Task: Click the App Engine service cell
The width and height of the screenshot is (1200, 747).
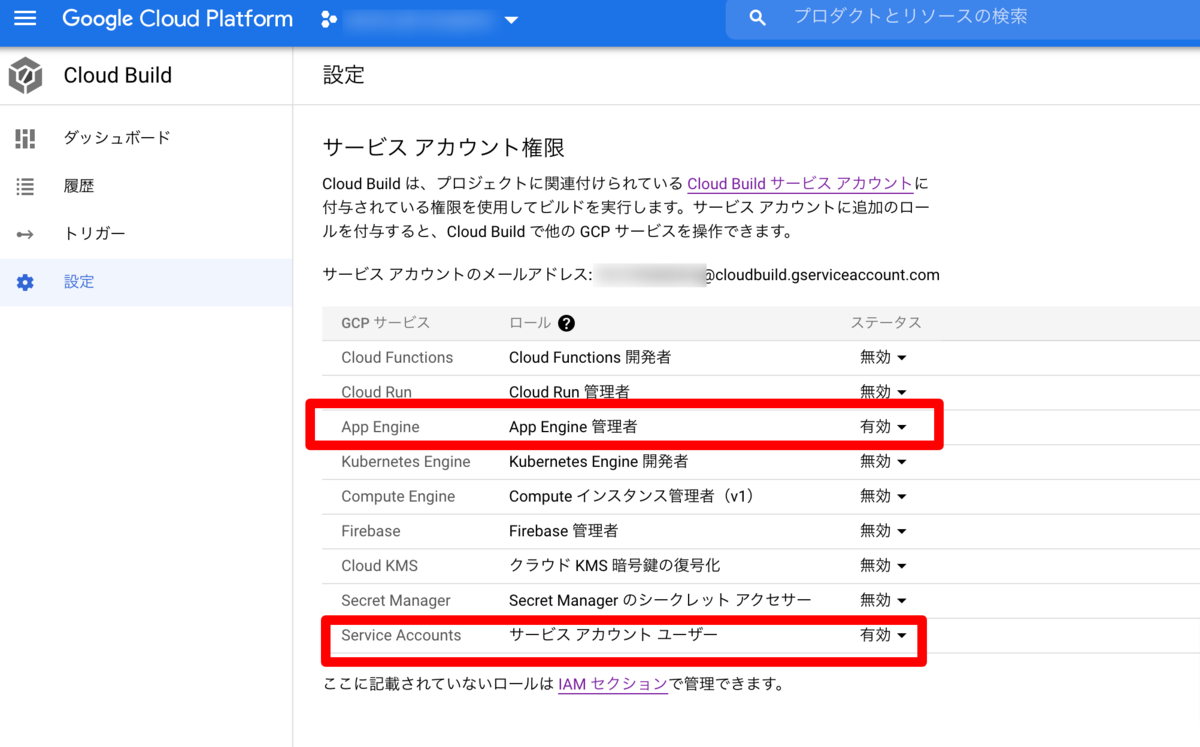Action: pos(380,427)
